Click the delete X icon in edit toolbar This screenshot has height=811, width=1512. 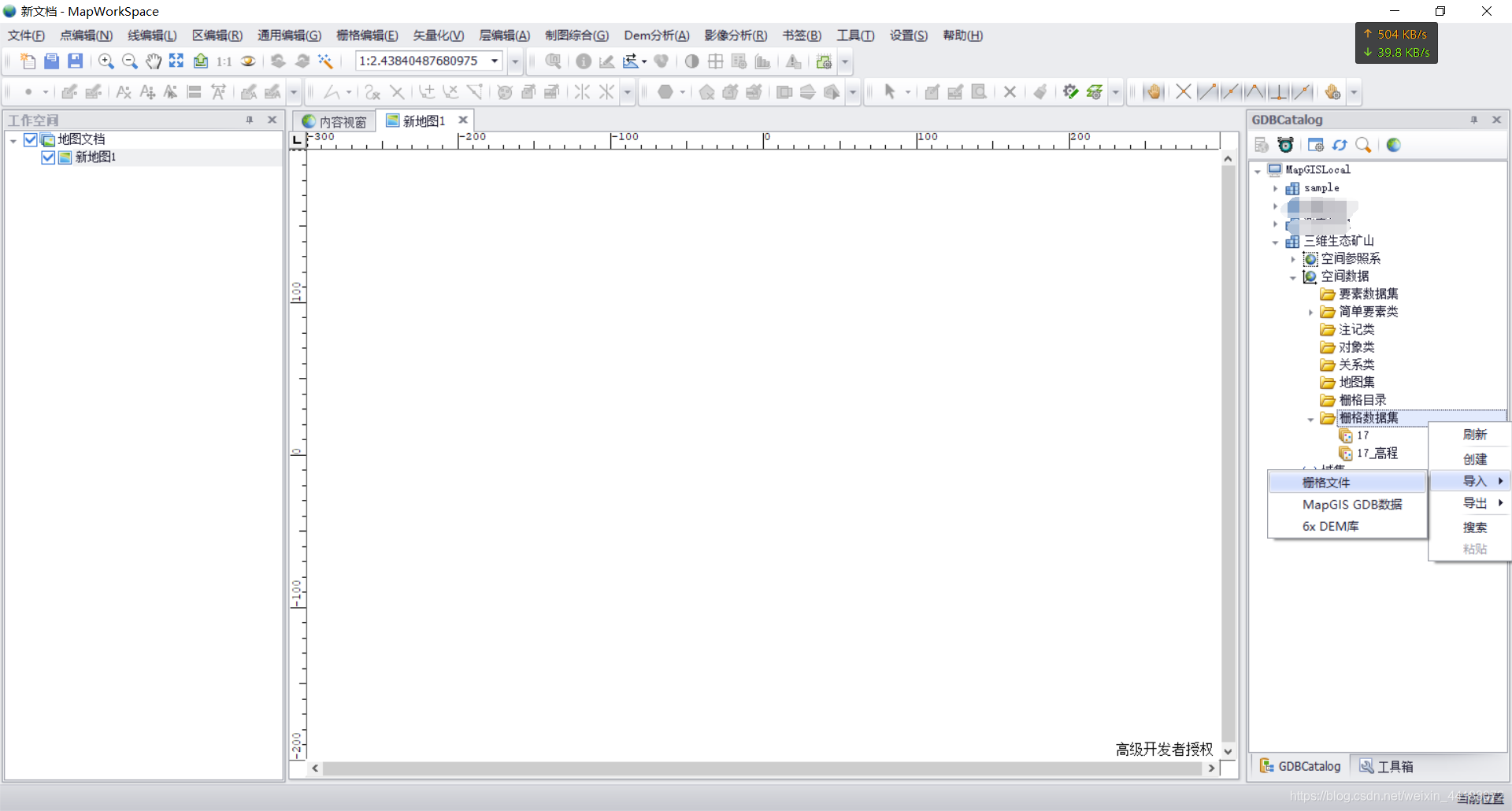1010,91
